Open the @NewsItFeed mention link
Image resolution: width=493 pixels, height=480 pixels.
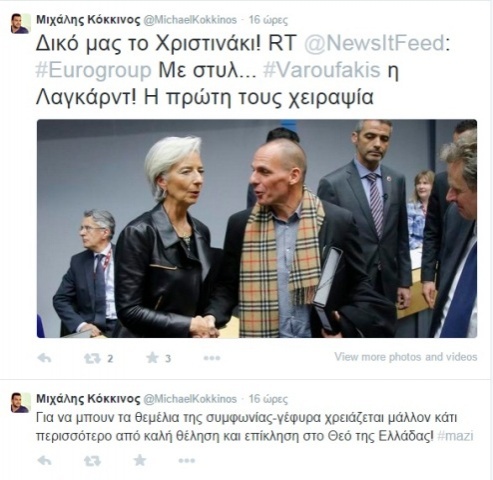(375, 43)
